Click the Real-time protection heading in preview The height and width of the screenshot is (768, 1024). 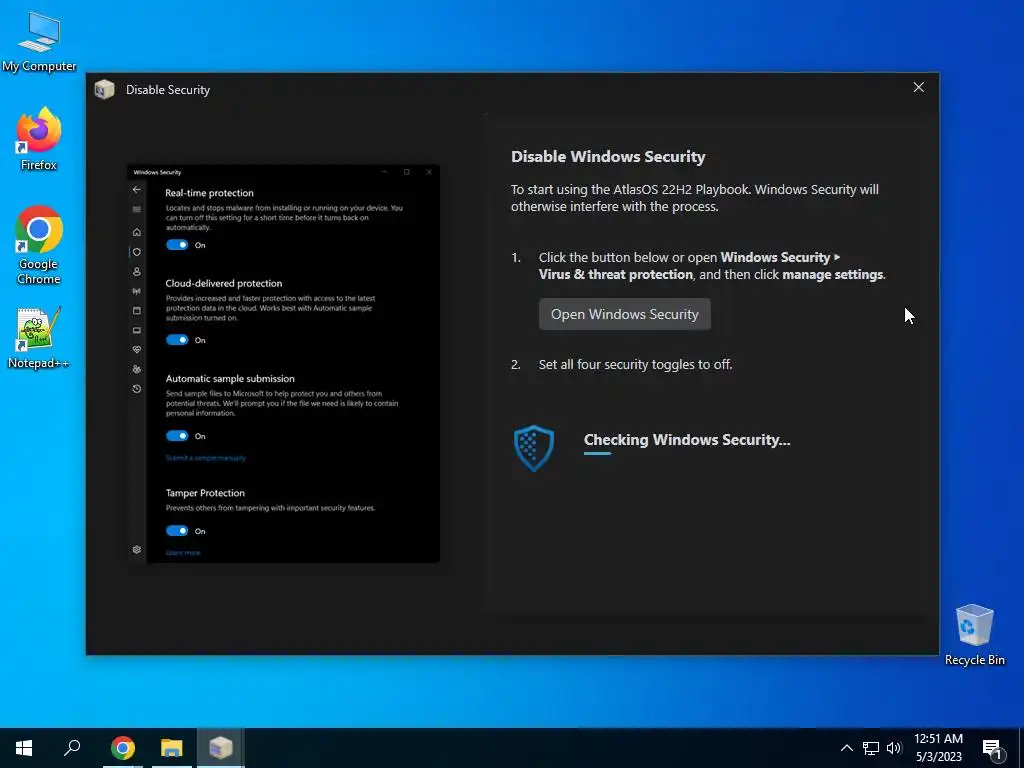[x=209, y=193]
